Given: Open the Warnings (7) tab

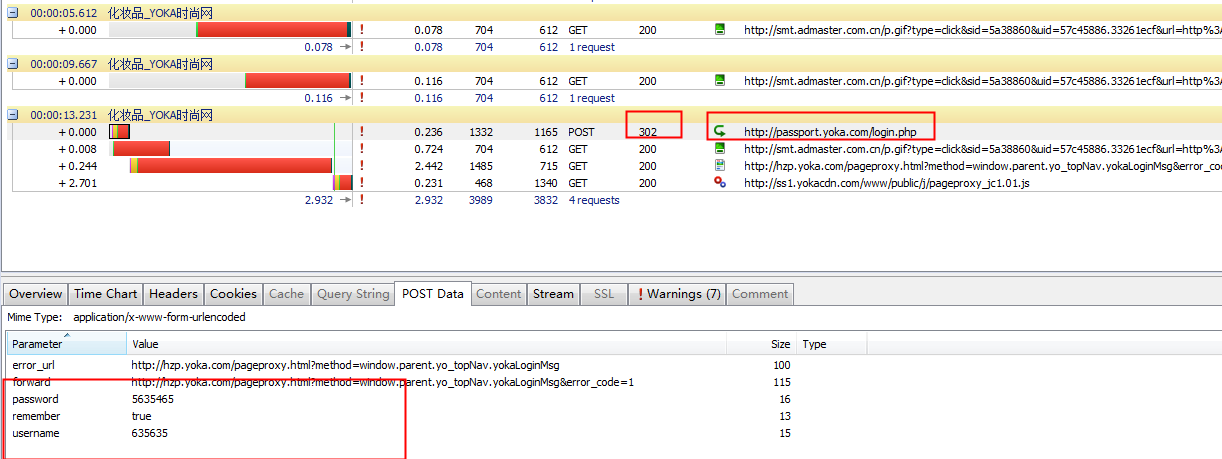Looking at the screenshot, I should 679,294.
